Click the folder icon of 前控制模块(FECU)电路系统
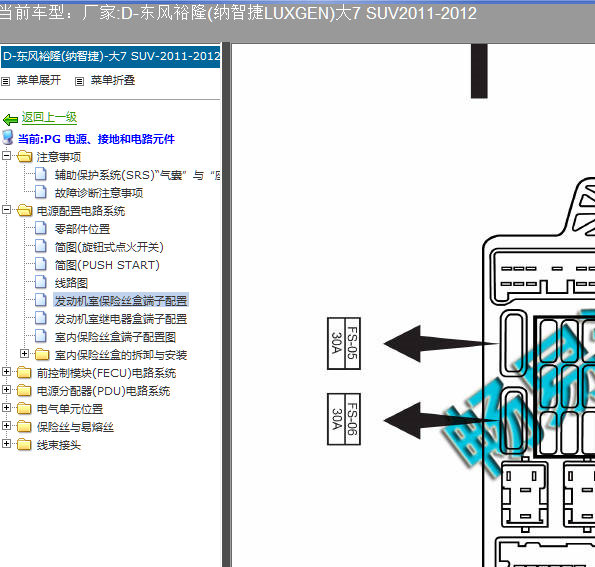Image resolution: width=595 pixels, height=567 pixels. click(25, 372)
